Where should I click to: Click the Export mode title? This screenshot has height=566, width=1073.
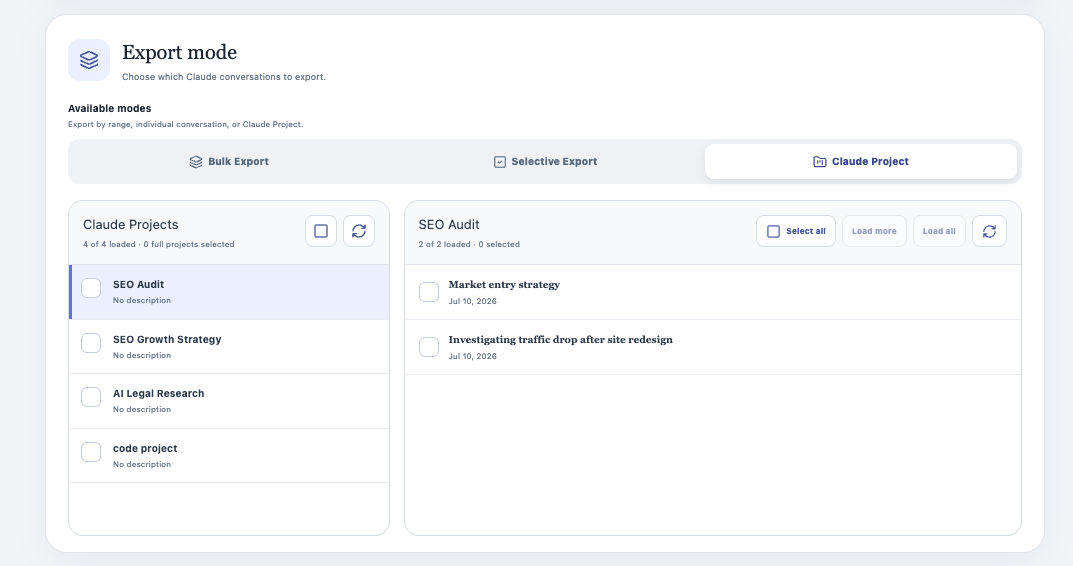pyautogui.click(x=179, y=52)
